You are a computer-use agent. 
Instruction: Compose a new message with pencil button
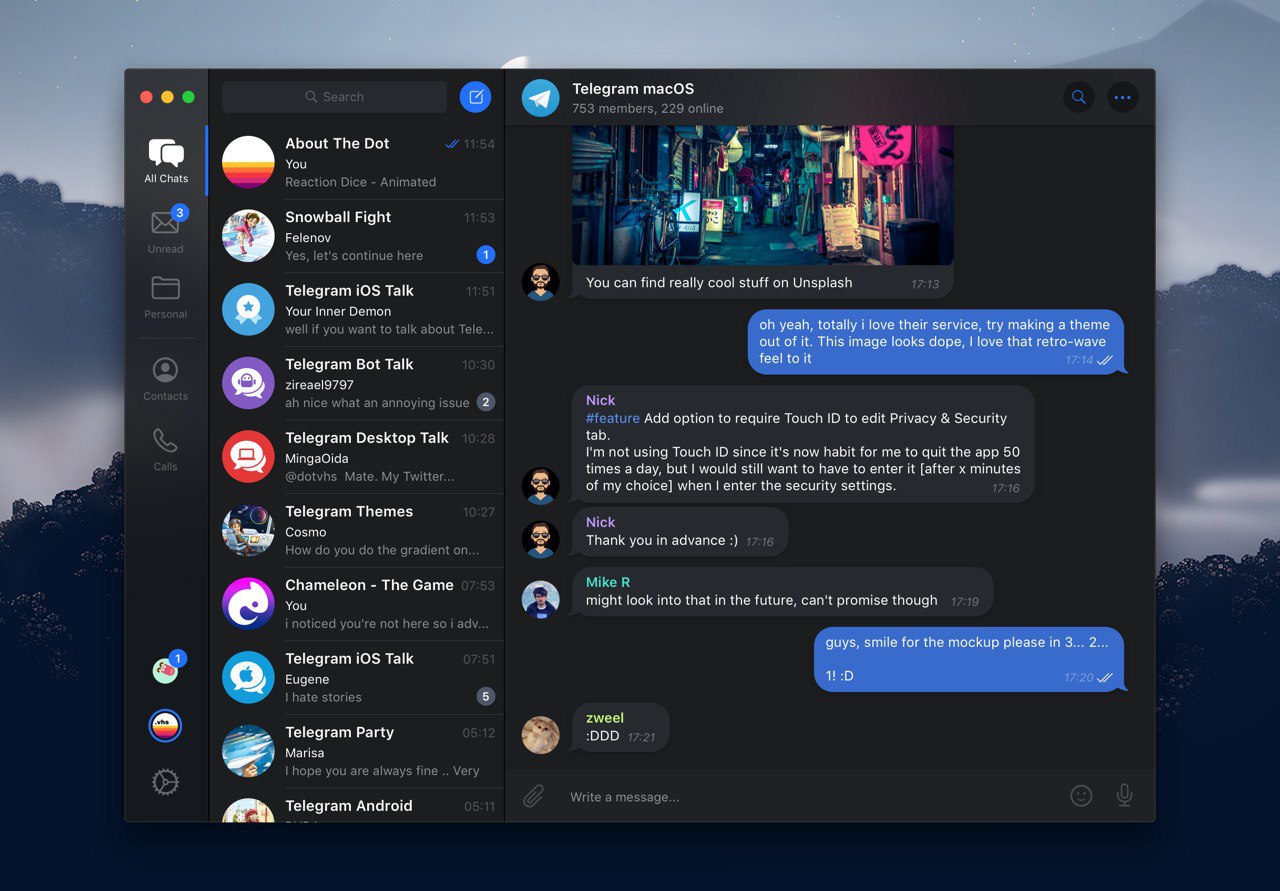pyautogui.click(x=476, y=97)
